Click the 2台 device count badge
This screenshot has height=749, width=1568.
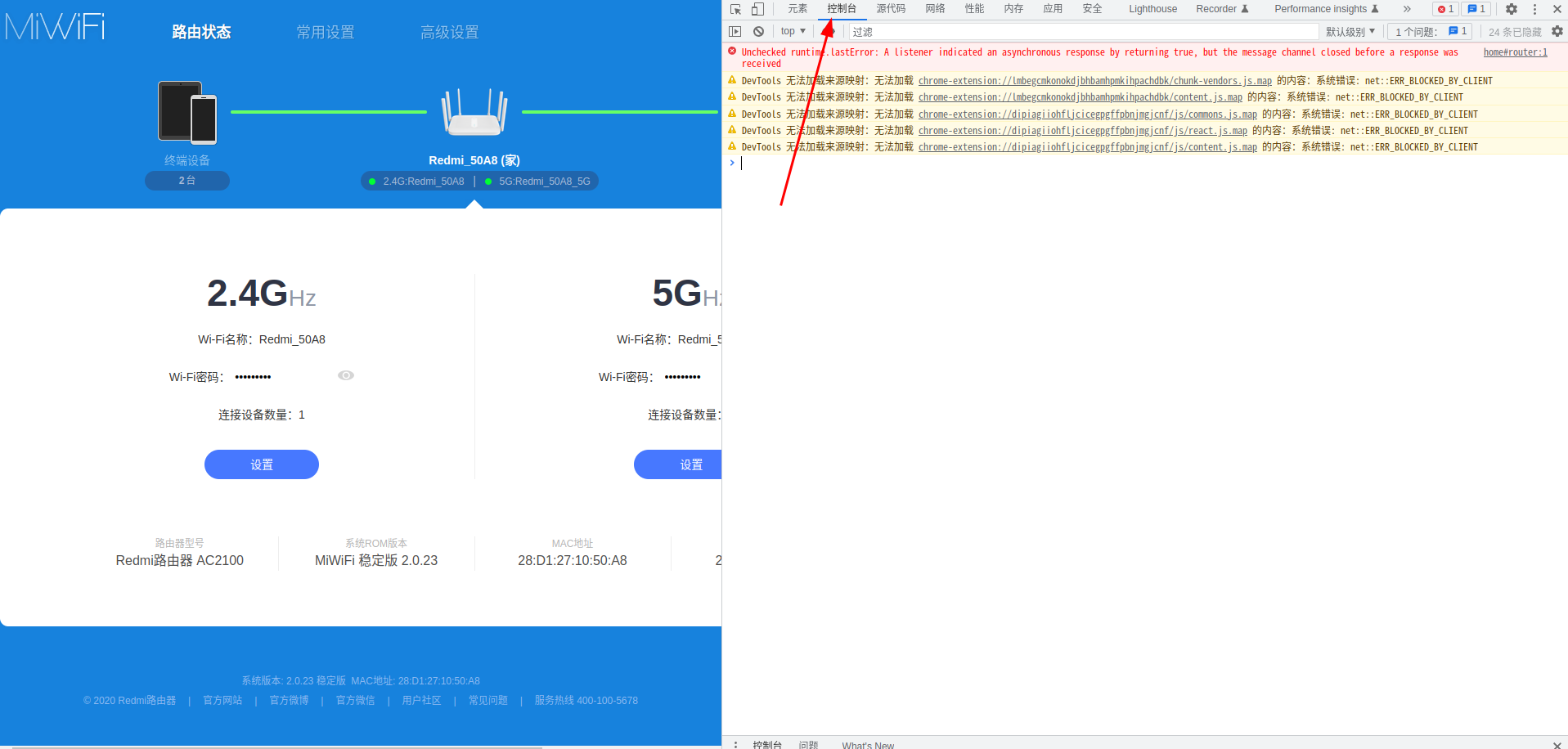coord(187,181)
